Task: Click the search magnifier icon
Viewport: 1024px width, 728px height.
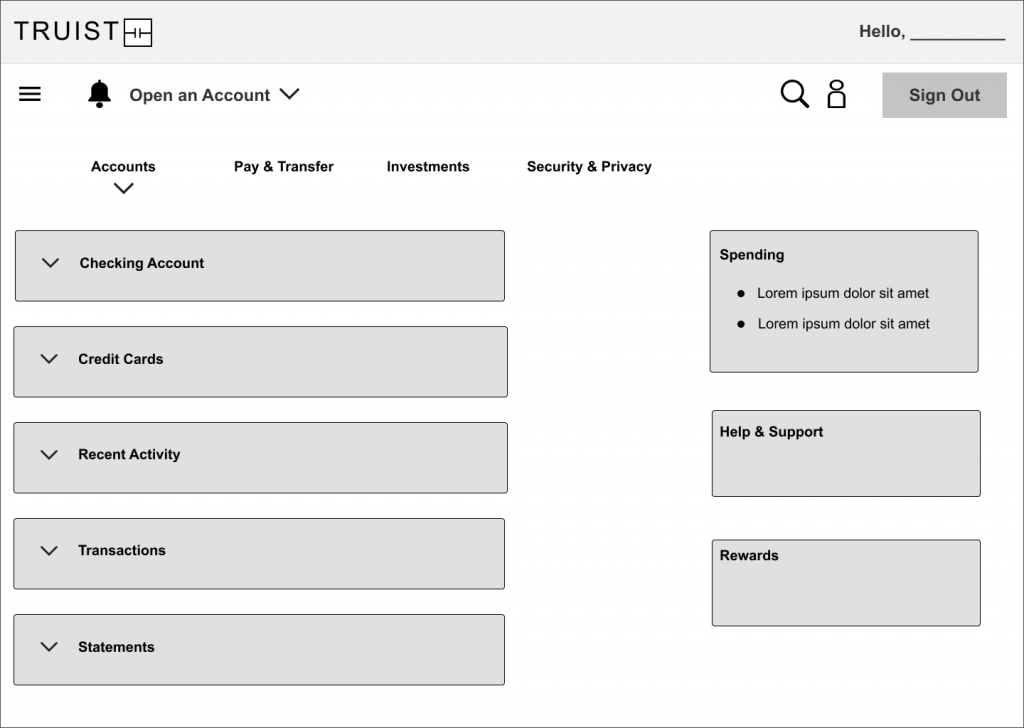Action: [x=794, y=94]
